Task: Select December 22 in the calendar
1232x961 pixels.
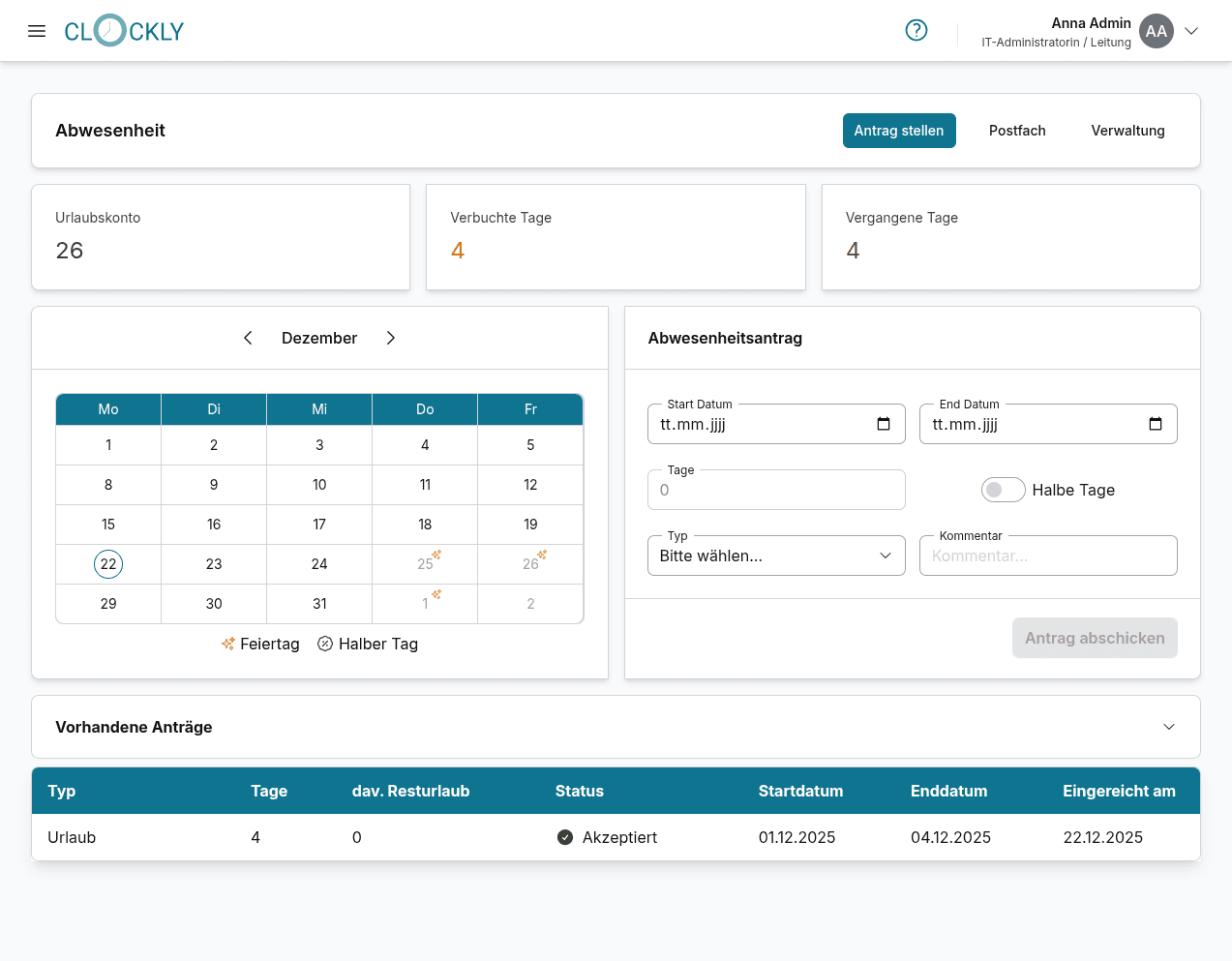Action: tap(108, 564)
